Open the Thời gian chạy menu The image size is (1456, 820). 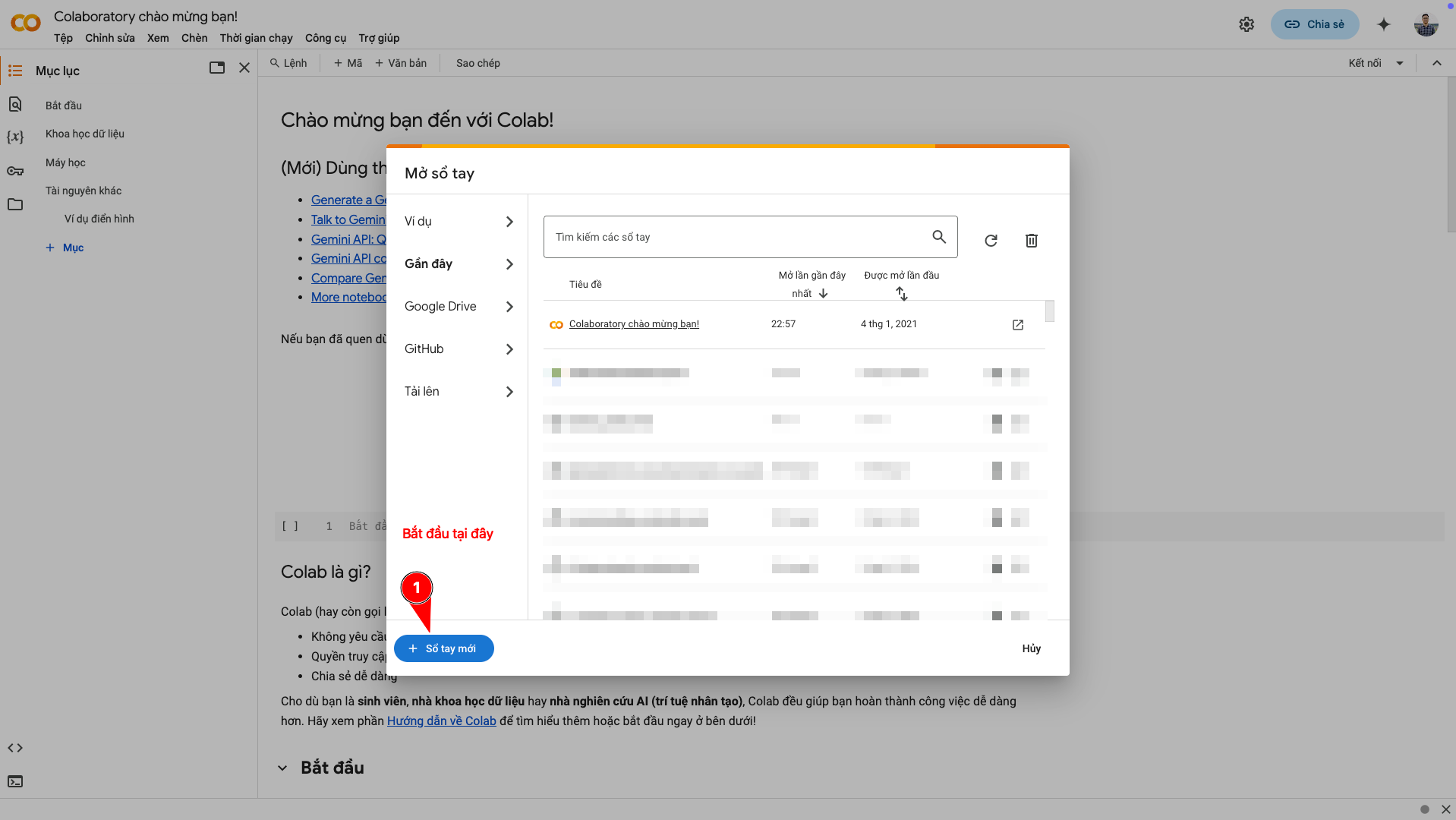click(255, 38)
